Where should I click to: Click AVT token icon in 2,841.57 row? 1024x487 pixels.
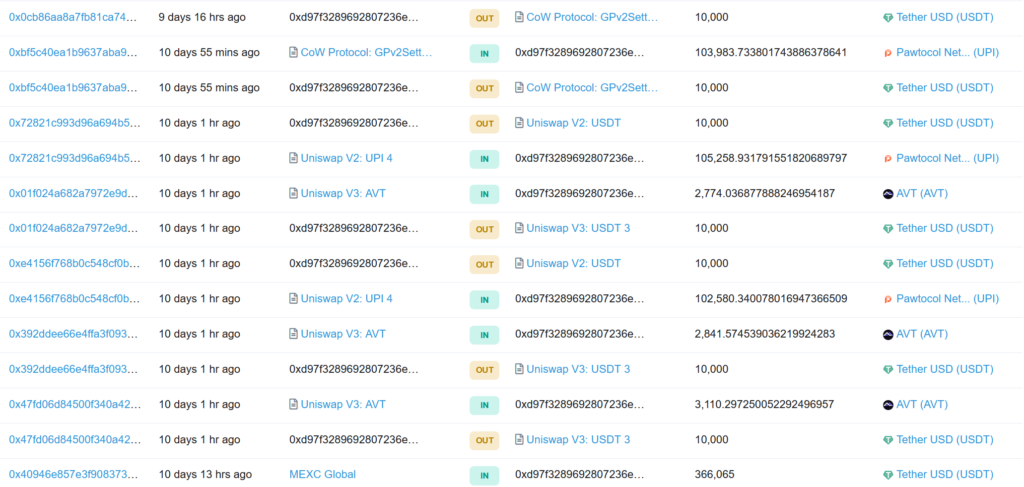888,335
